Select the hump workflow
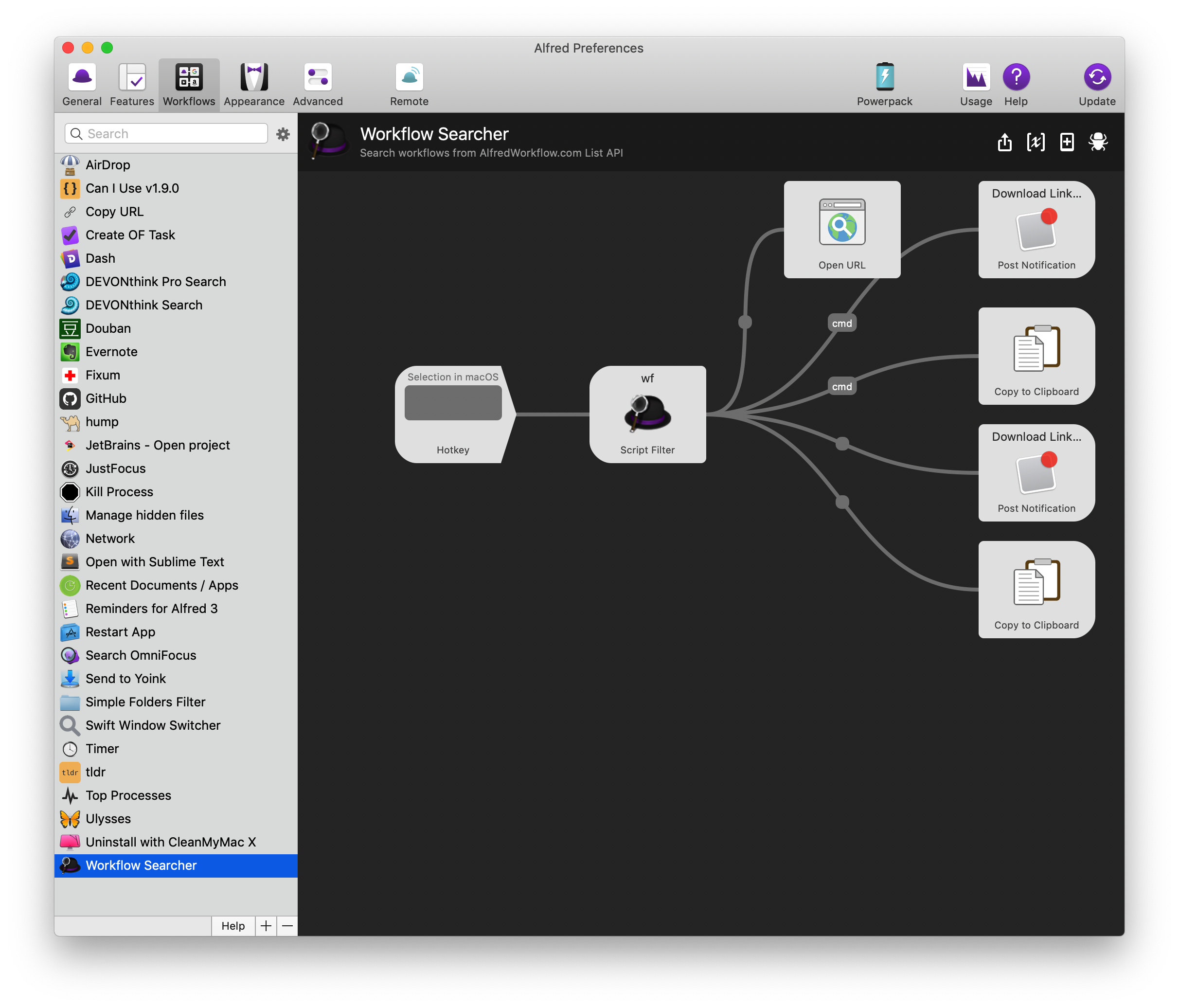 (x=176, y=421)
